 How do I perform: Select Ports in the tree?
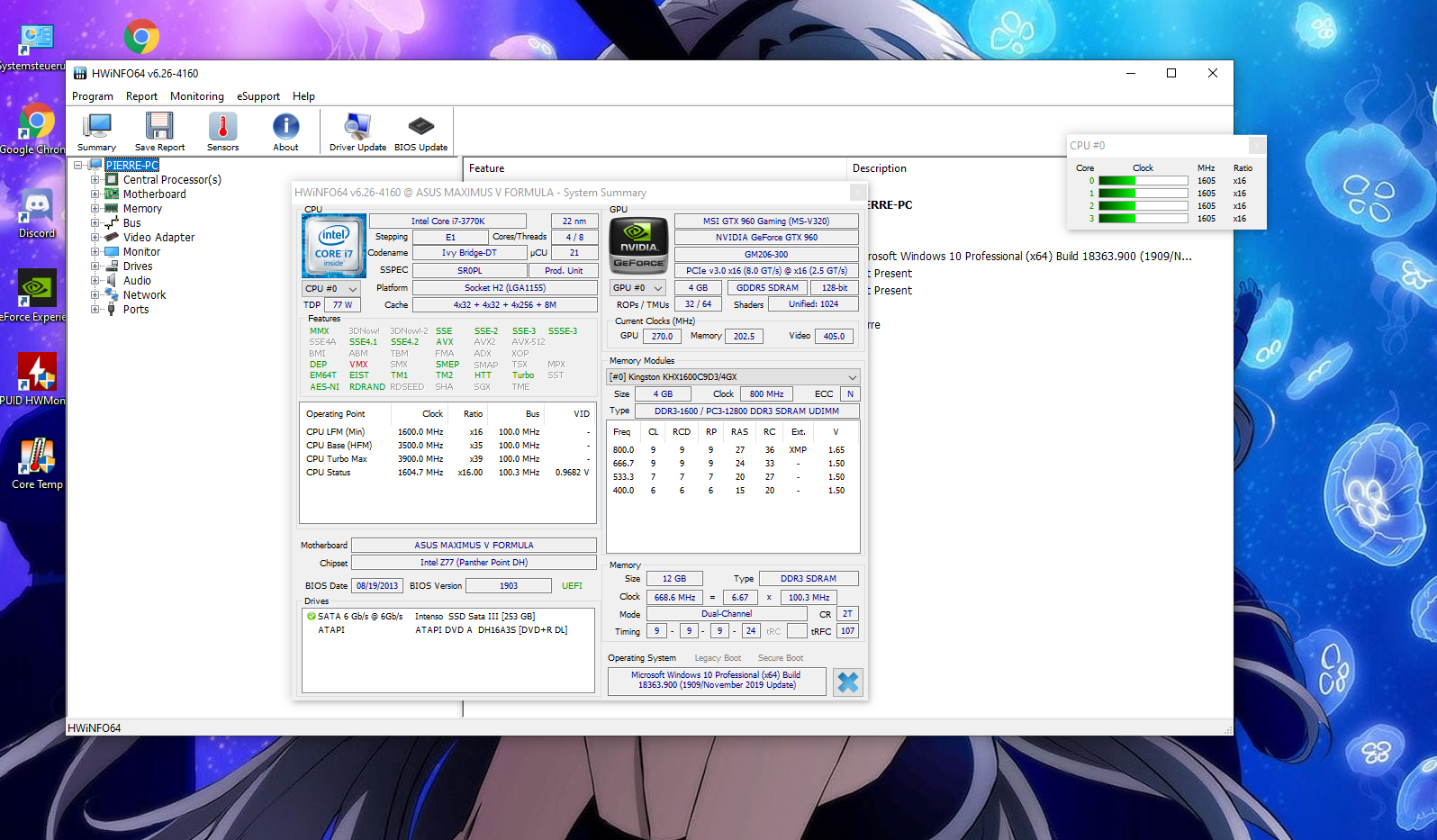(136, 309)
